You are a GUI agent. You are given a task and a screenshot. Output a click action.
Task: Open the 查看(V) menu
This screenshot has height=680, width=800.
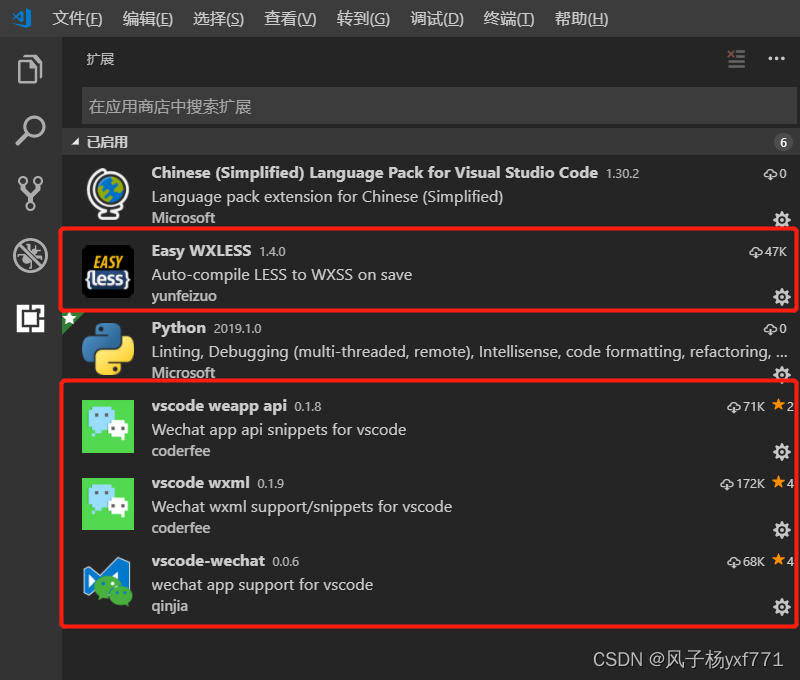tap(290, 19)
